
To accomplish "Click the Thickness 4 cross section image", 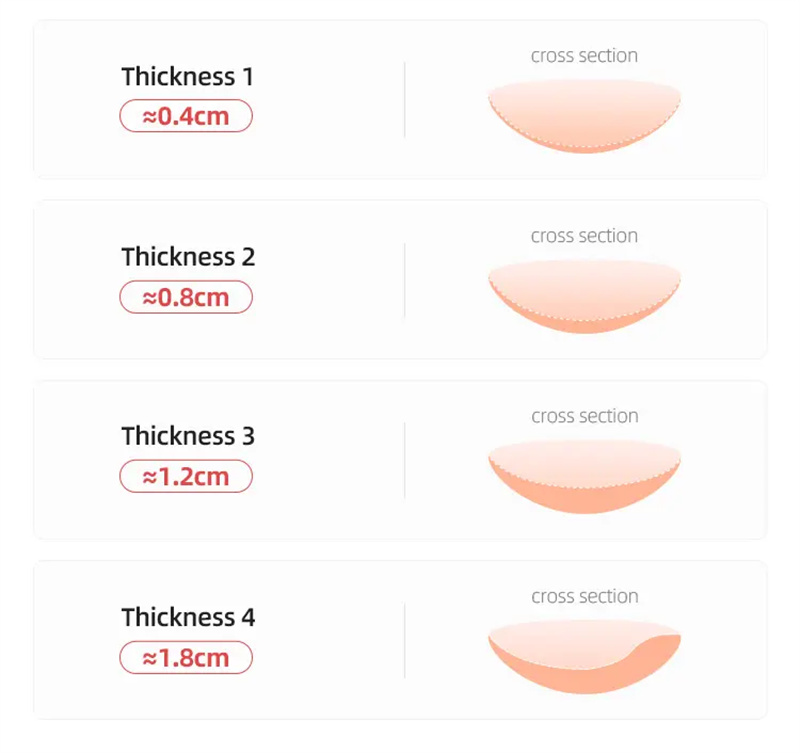I will [x=584, y=657].
